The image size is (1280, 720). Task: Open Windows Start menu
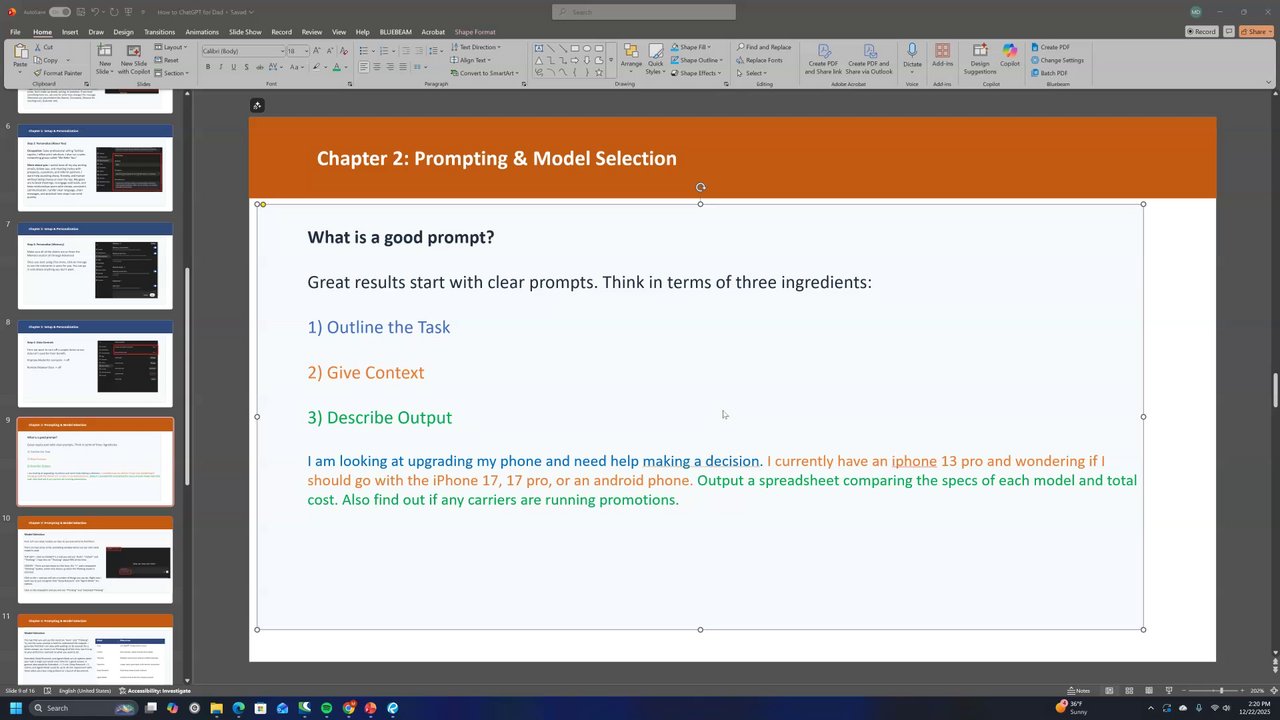pos(16,708)
